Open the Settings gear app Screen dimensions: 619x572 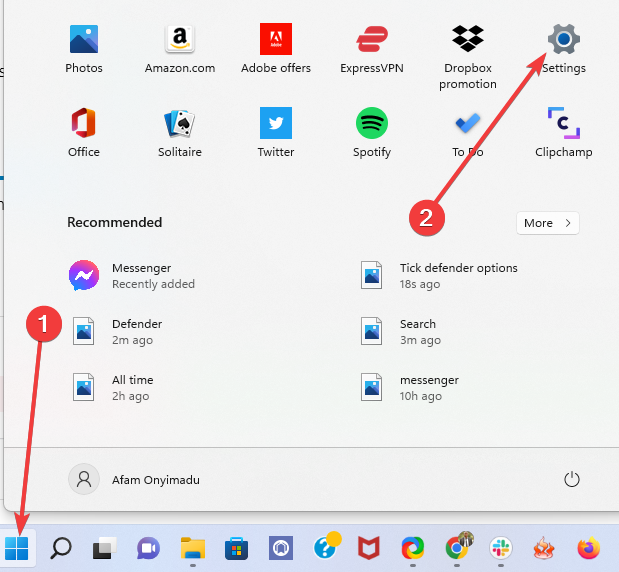coord(563,49)
